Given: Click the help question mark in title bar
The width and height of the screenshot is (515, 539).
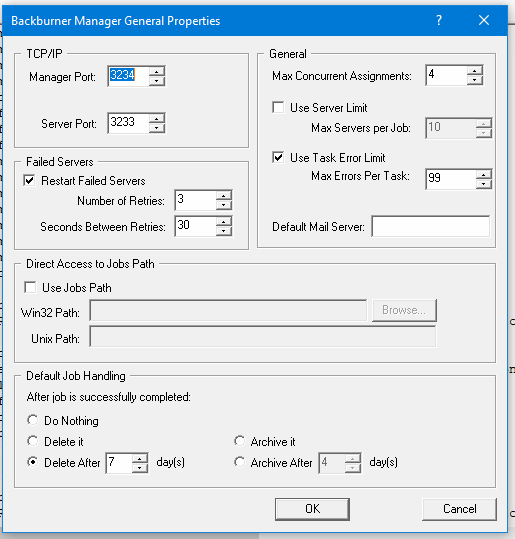Looking at the screenshot, I should (439, 20).
